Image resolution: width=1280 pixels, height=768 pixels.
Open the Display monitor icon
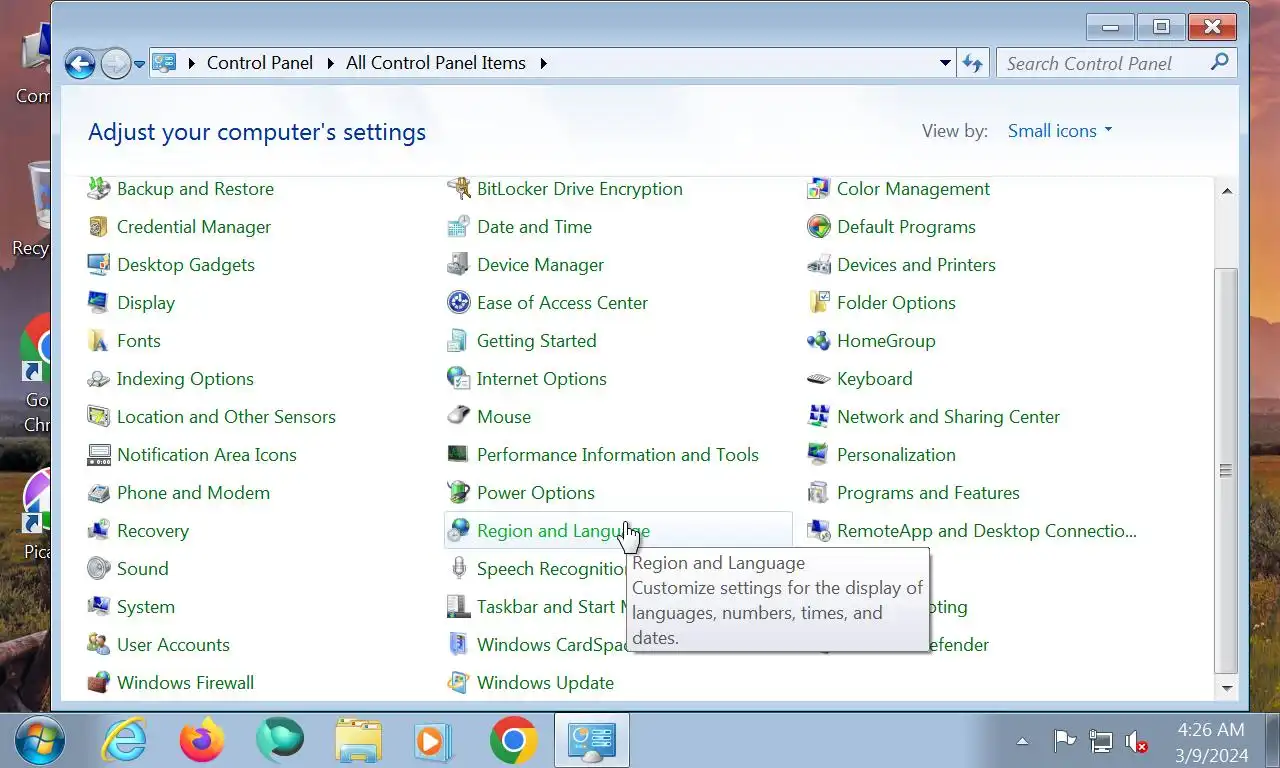pos(98,302)
